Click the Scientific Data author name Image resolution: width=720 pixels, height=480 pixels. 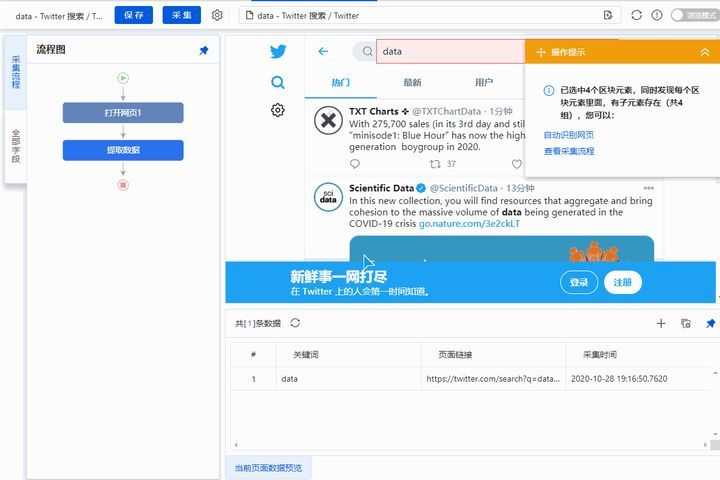tap(382, 188)
